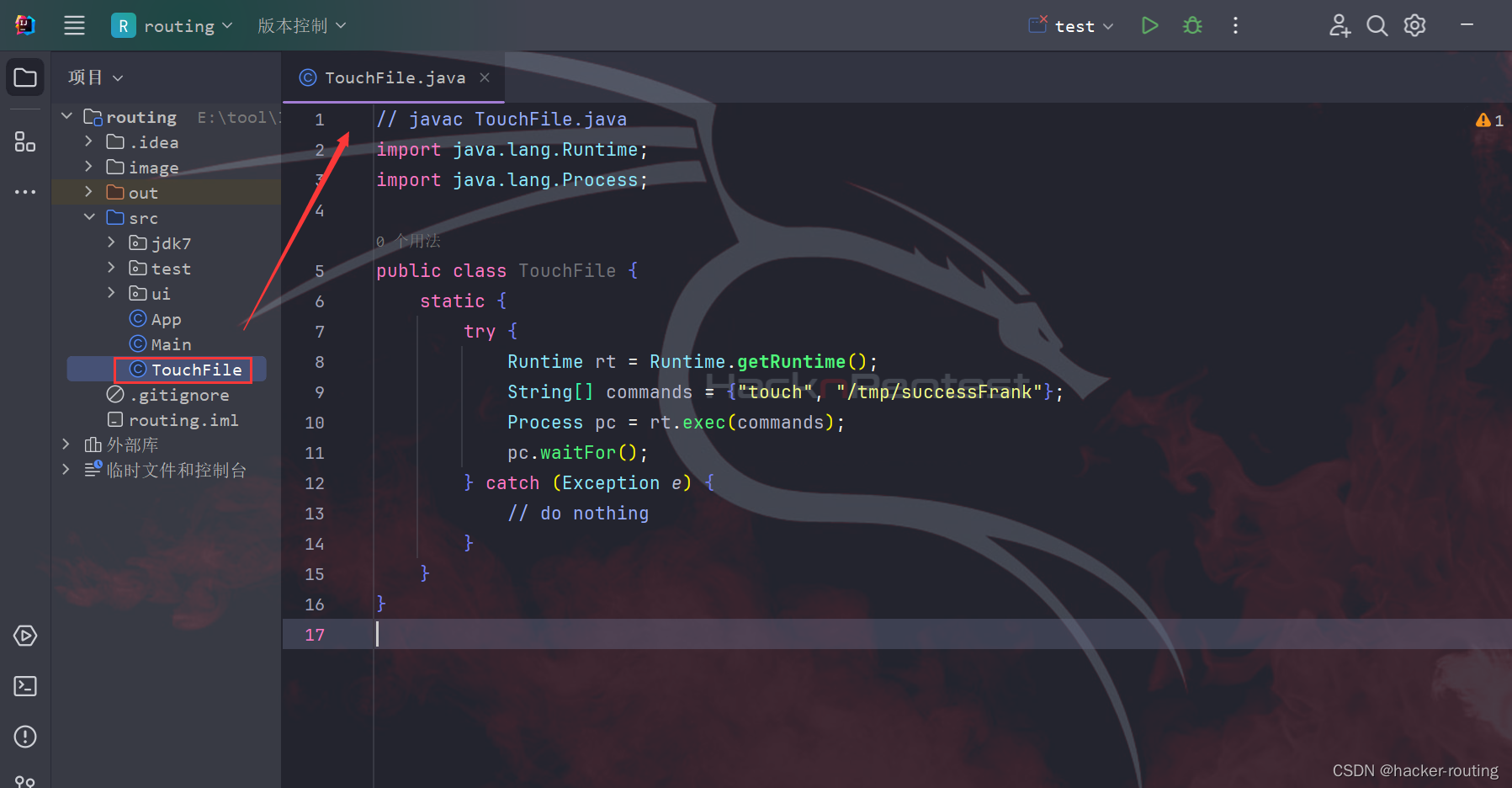This screenshot has height=788, width=1512.
Task: Collapse the src folder
Action: [x=88, y=217]
